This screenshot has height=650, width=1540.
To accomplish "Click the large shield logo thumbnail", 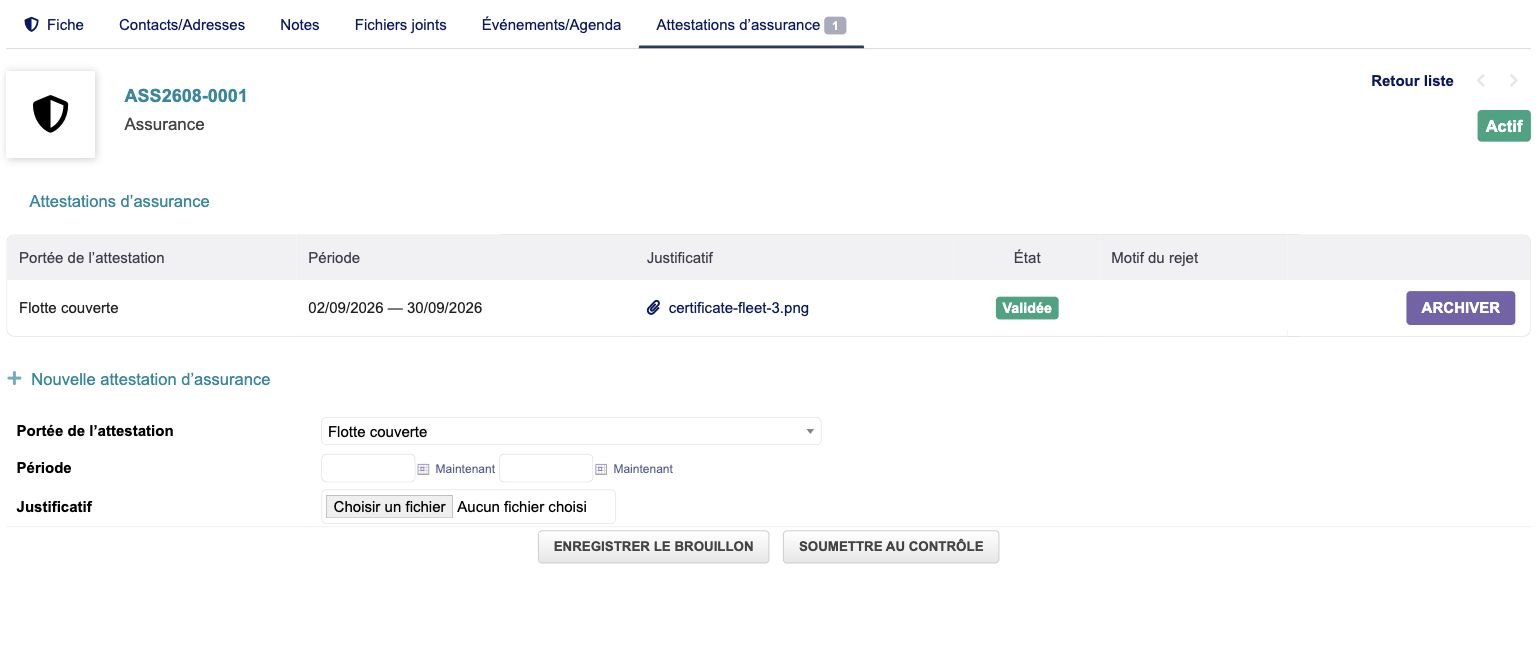I will [x=51, y=114].
